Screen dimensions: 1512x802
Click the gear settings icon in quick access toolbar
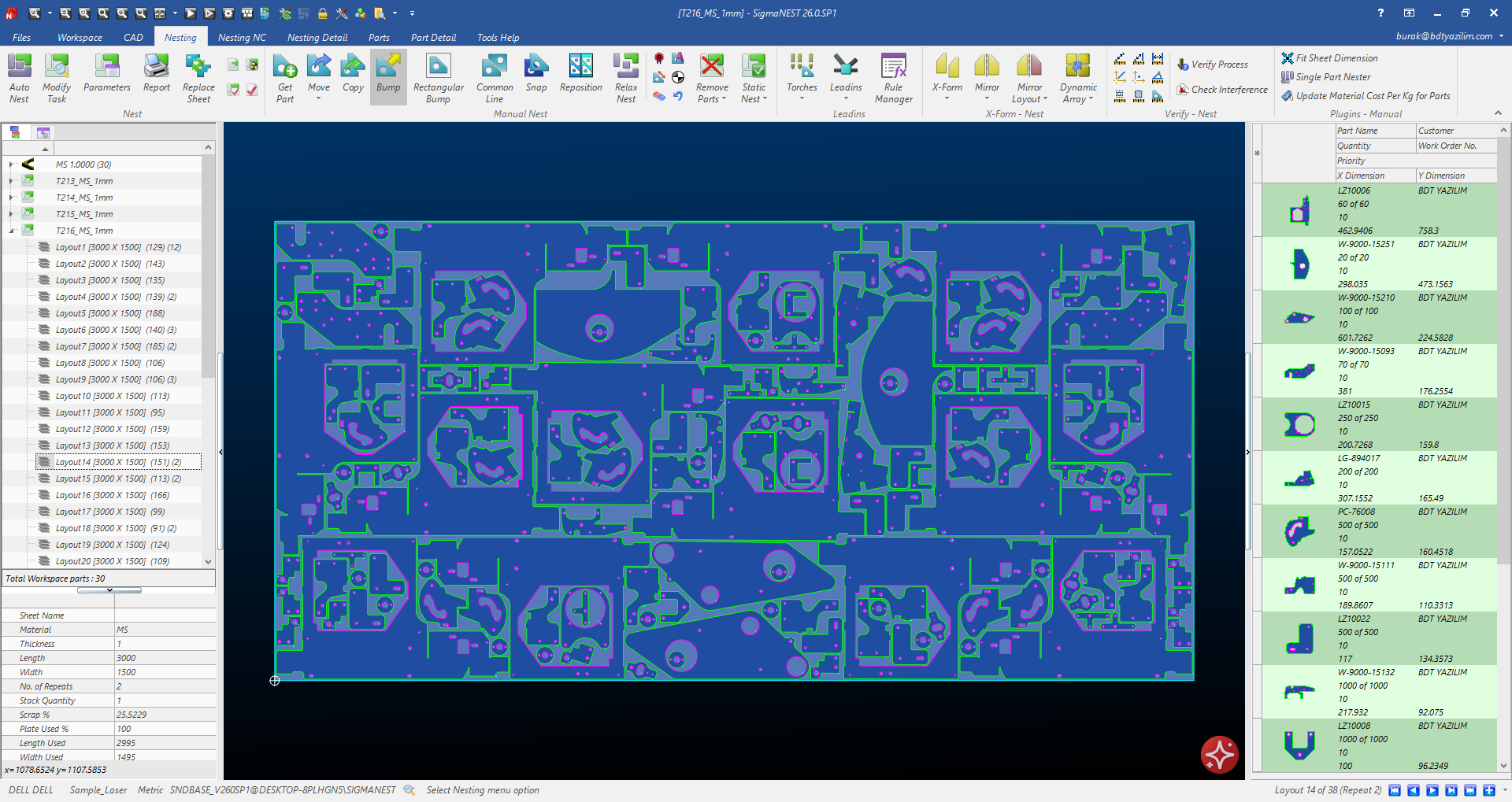point(228,13)
